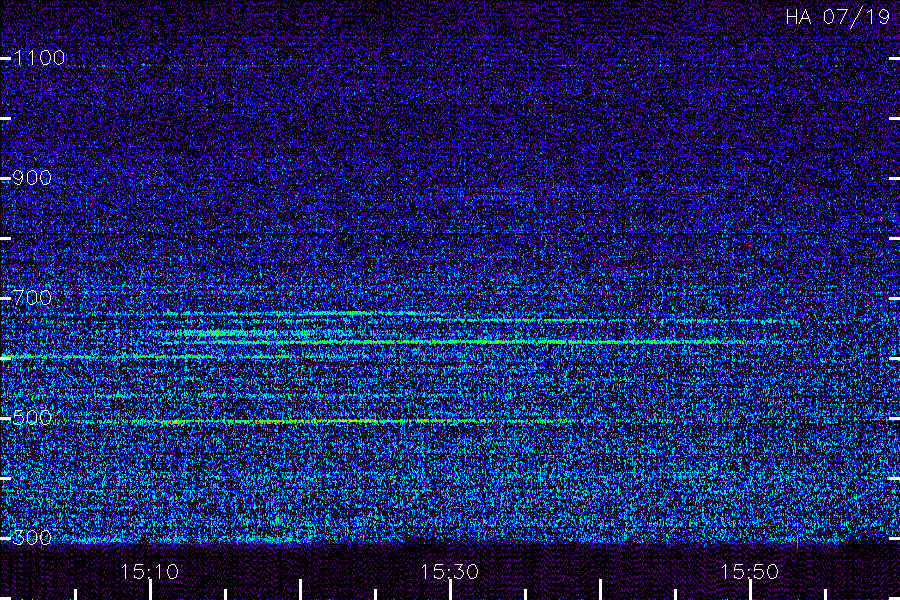Viewport: 900px width, 600px height.
Task: Click the 15:30 time axis label
Action: point(449,571)
